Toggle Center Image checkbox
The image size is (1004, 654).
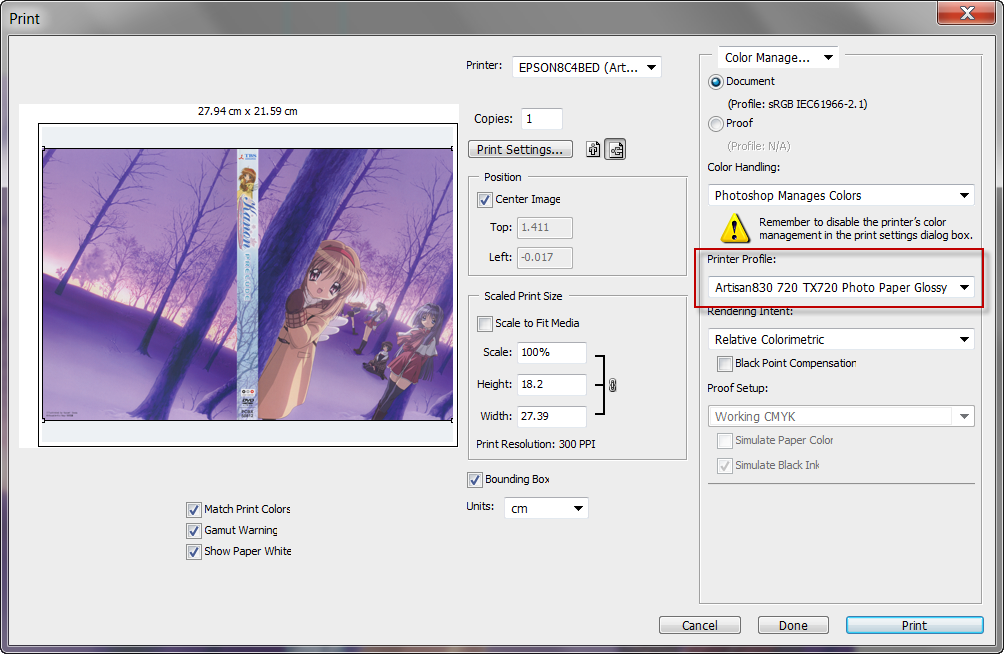click(485, 200)
